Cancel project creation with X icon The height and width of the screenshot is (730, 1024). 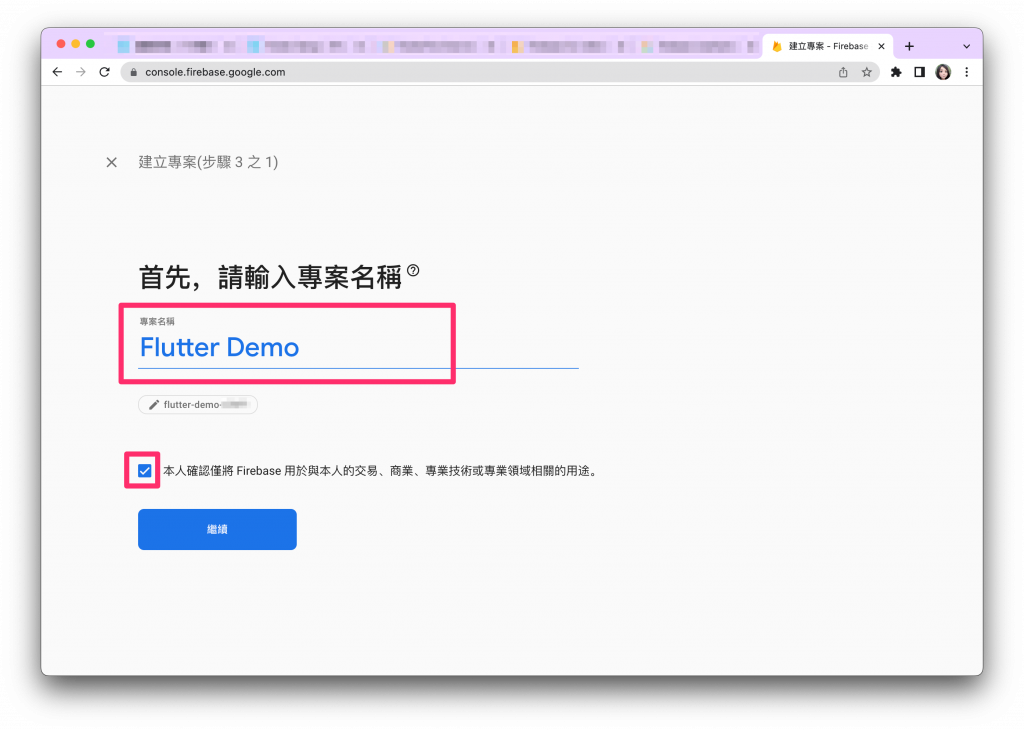coord(112,162)
